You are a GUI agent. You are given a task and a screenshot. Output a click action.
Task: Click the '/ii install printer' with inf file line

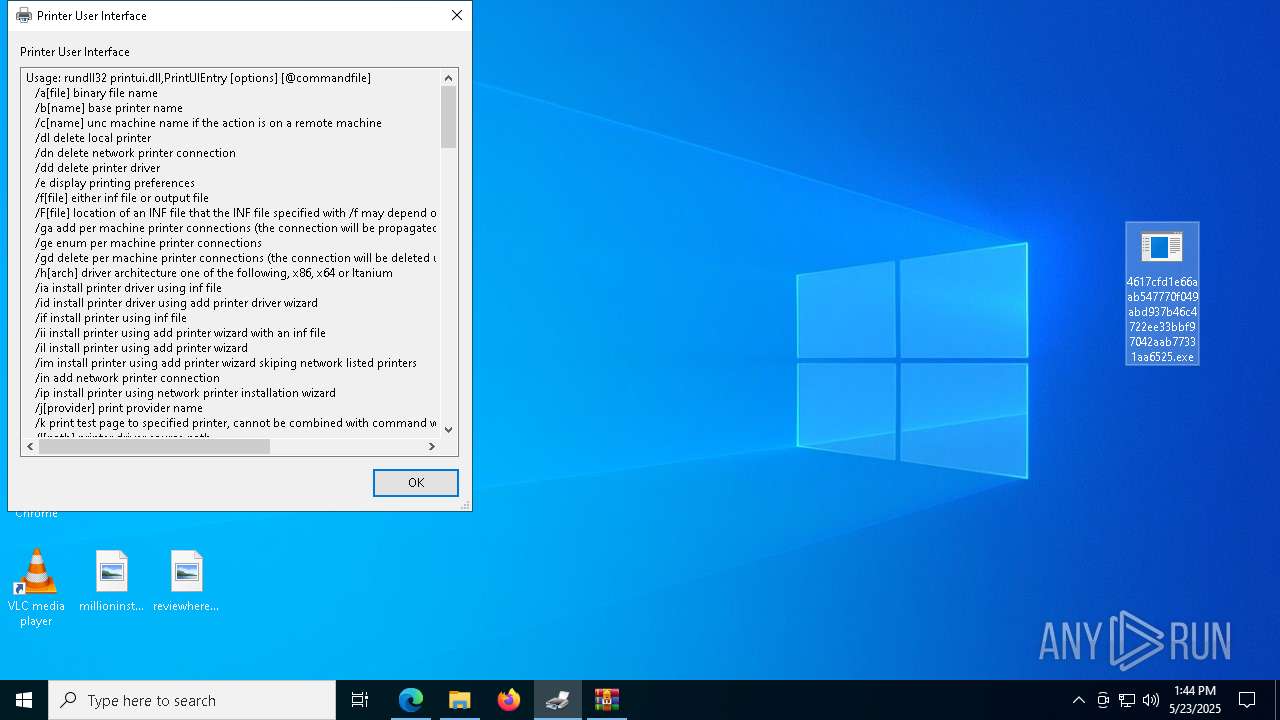[180, 333]
